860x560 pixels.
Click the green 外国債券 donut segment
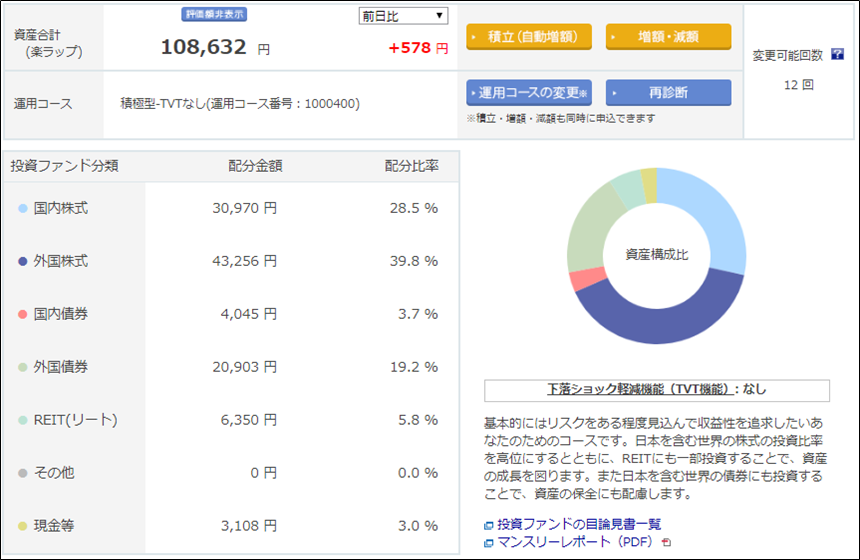589,230
